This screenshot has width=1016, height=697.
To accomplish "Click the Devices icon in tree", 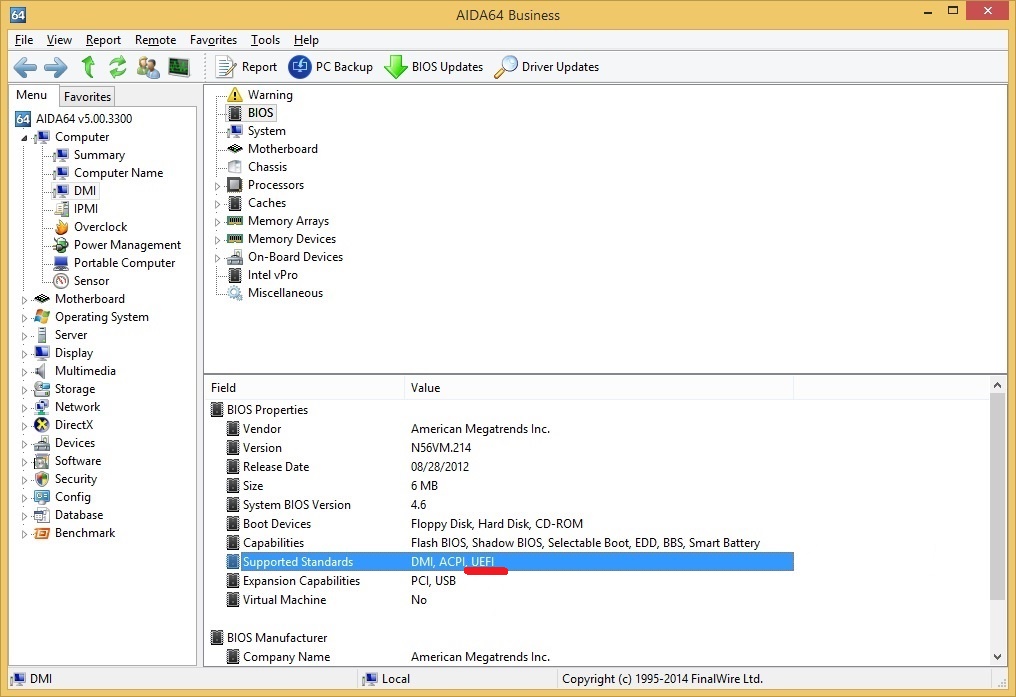I will [42, 443].
